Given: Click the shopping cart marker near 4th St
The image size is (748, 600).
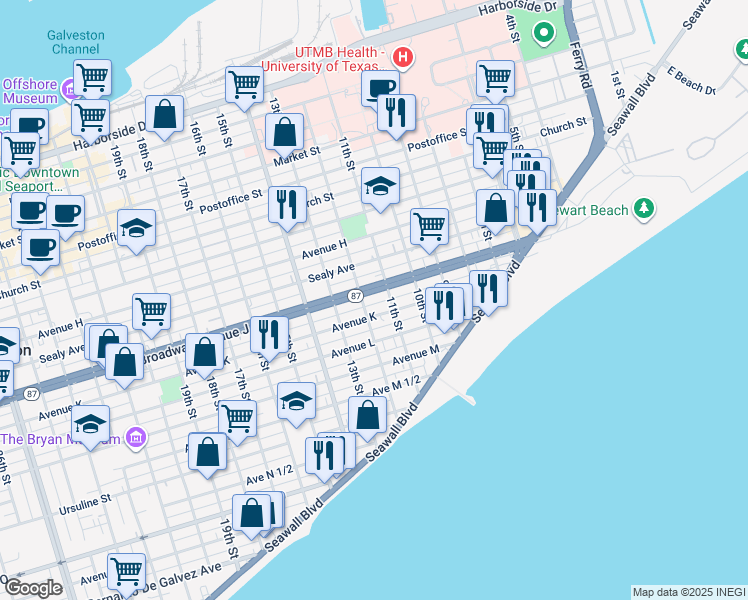Looking at the screenshot, I should tap(495, 78).
